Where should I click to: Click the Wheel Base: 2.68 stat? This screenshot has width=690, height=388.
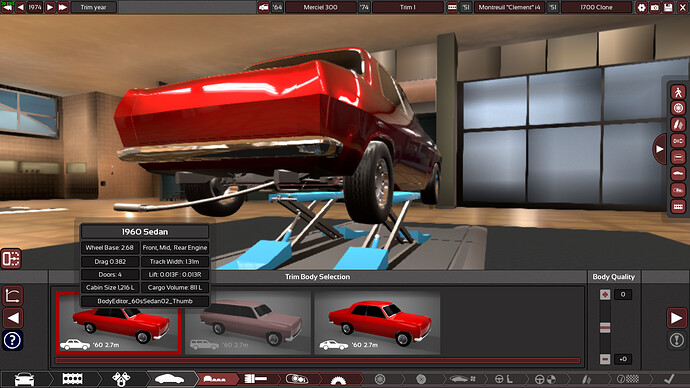110,248
